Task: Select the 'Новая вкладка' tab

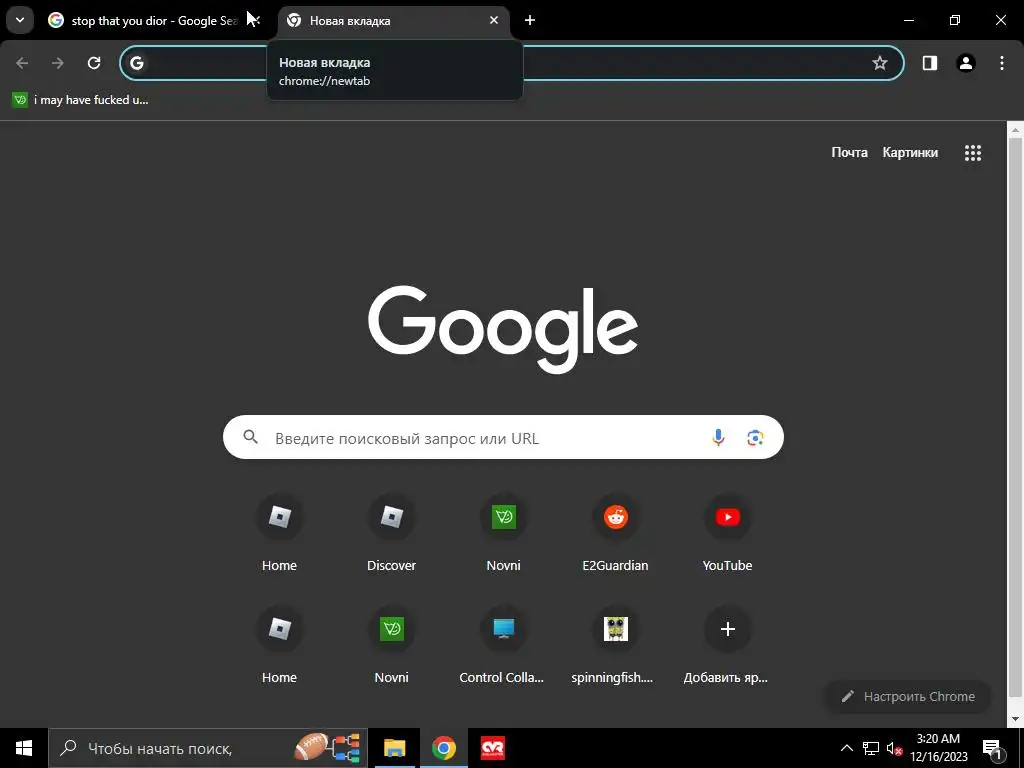Action: (x=392, y=21)
